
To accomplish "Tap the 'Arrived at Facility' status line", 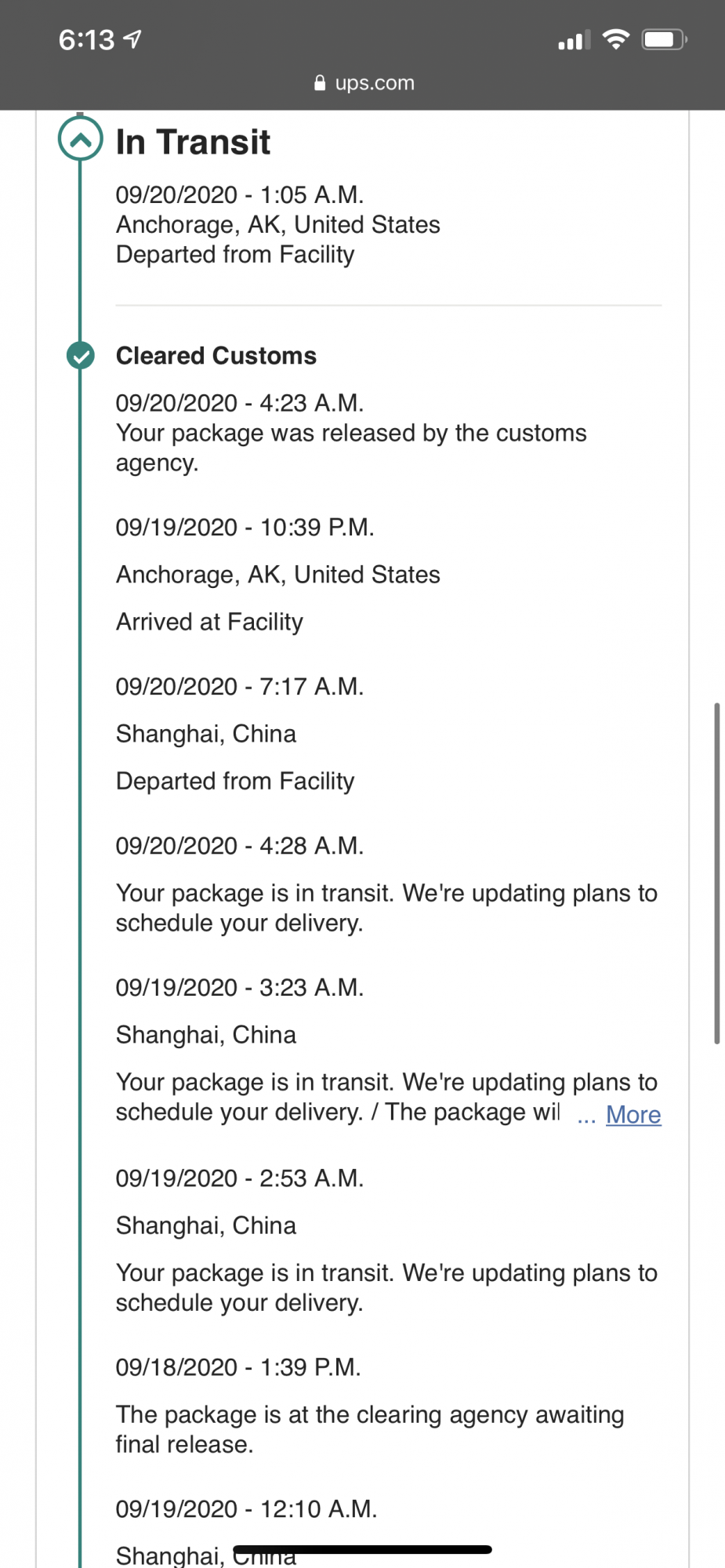I will pos(209,622).
